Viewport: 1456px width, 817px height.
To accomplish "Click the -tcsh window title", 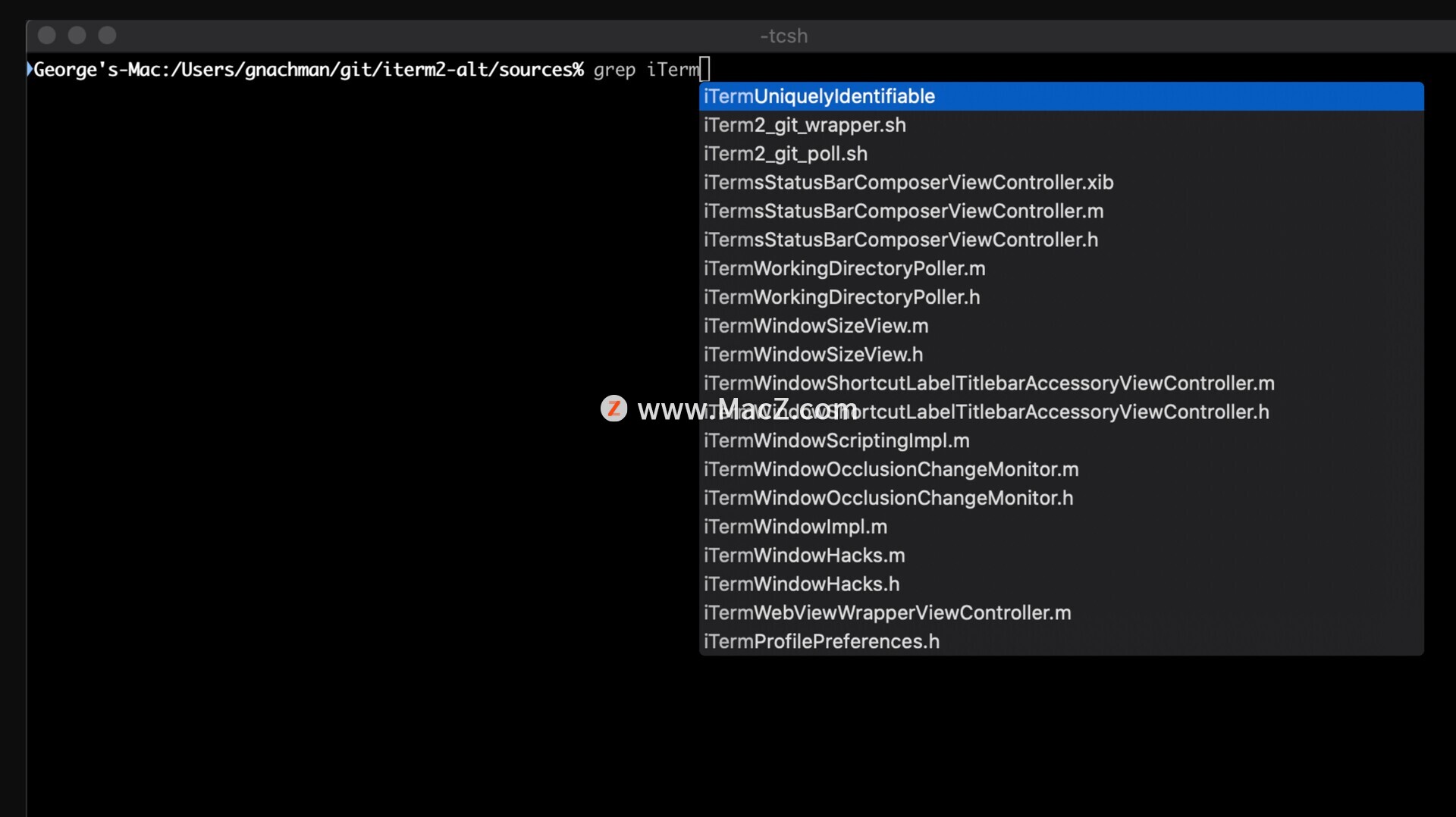I will point(784,36).
